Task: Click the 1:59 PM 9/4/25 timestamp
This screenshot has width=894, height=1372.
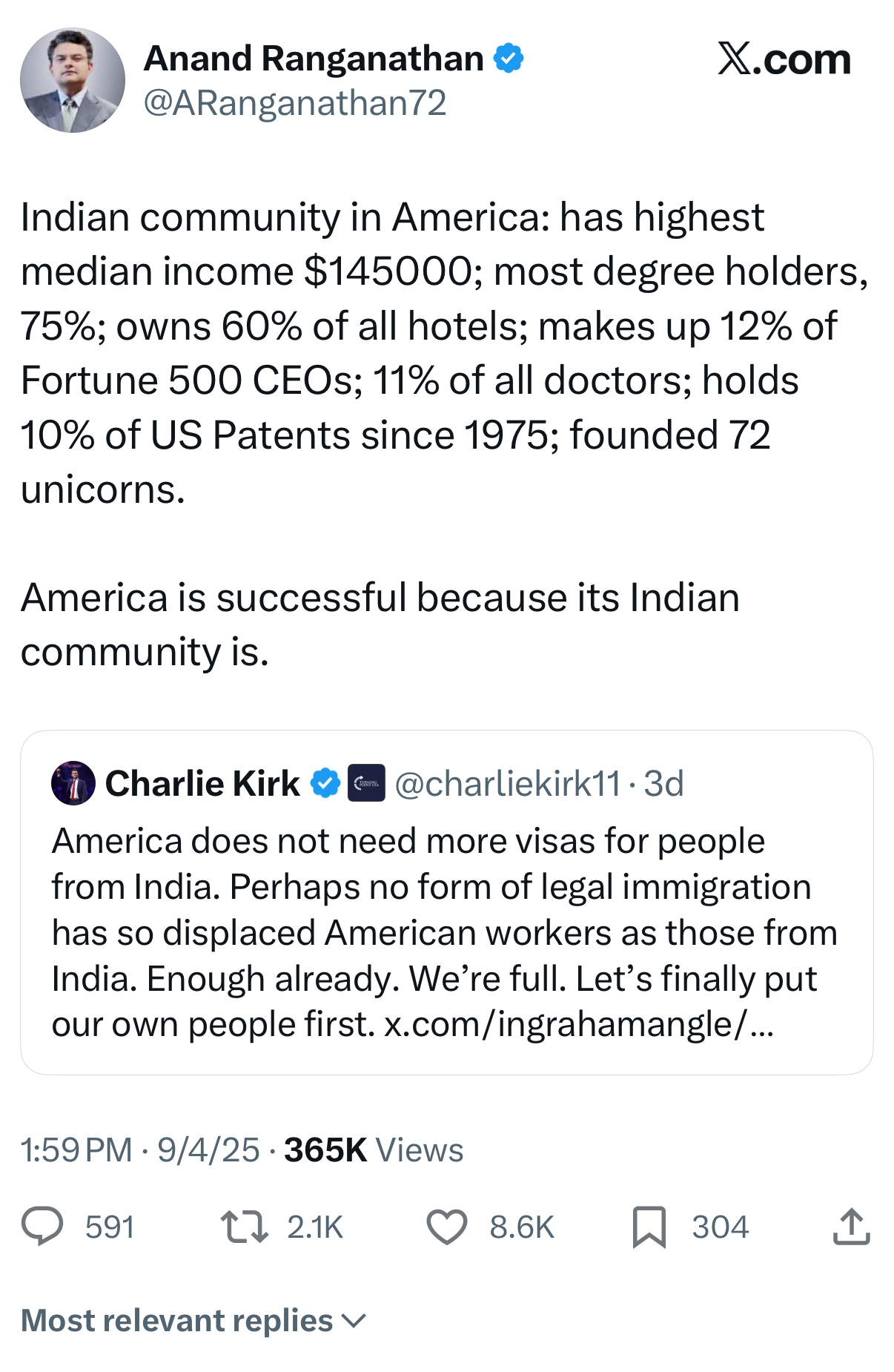Action: pyautogui.click(x=140, y=1150)
